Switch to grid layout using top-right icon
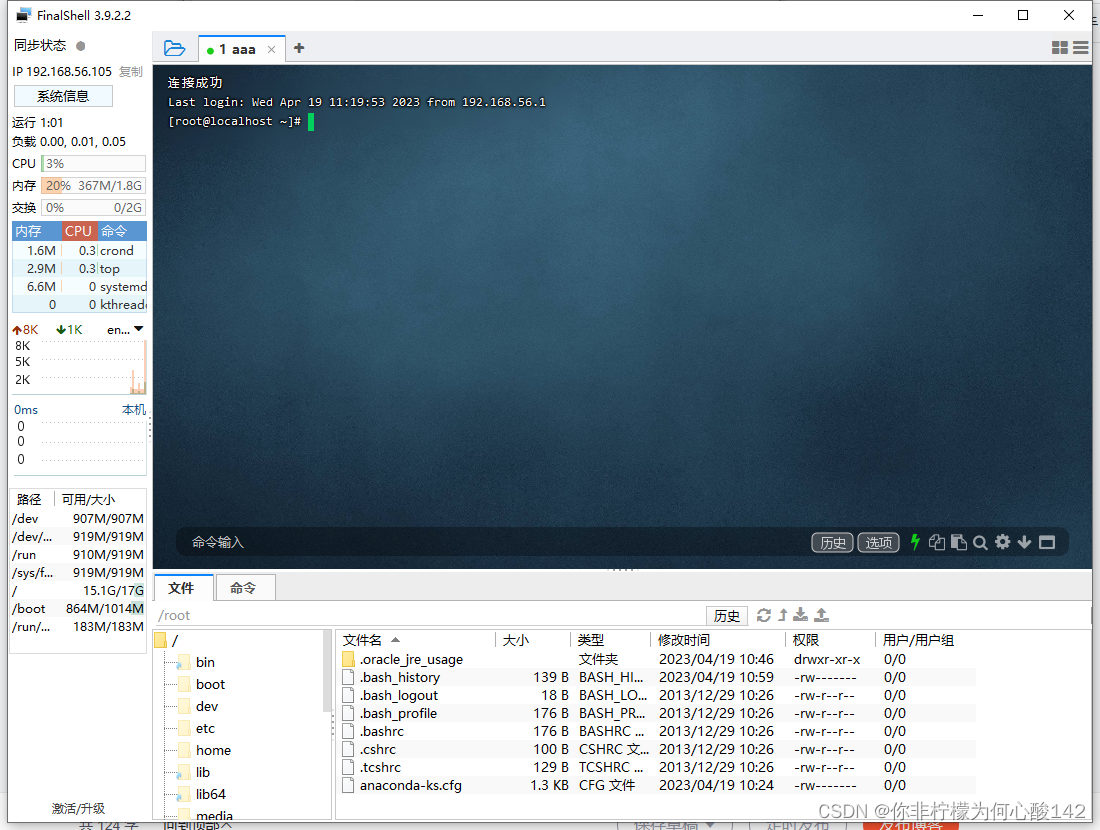The width and height of the screenshot is (1100, 830). [1060, 47]
